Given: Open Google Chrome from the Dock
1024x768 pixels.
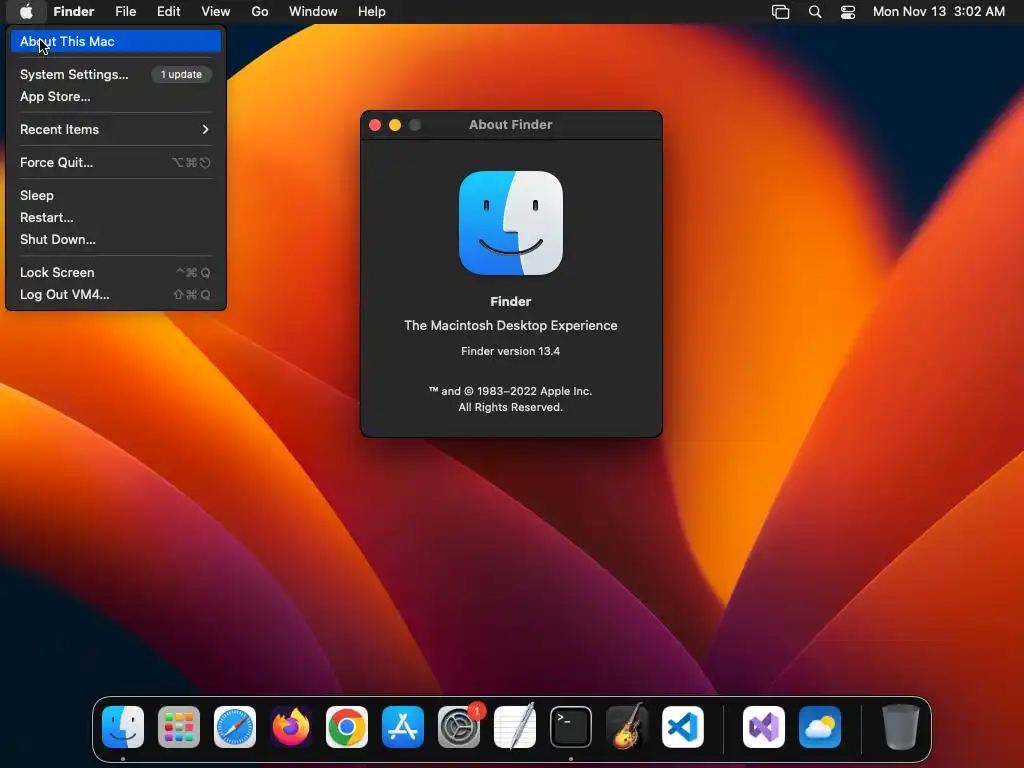Looking at the screenshot, I should click(347, 727).
